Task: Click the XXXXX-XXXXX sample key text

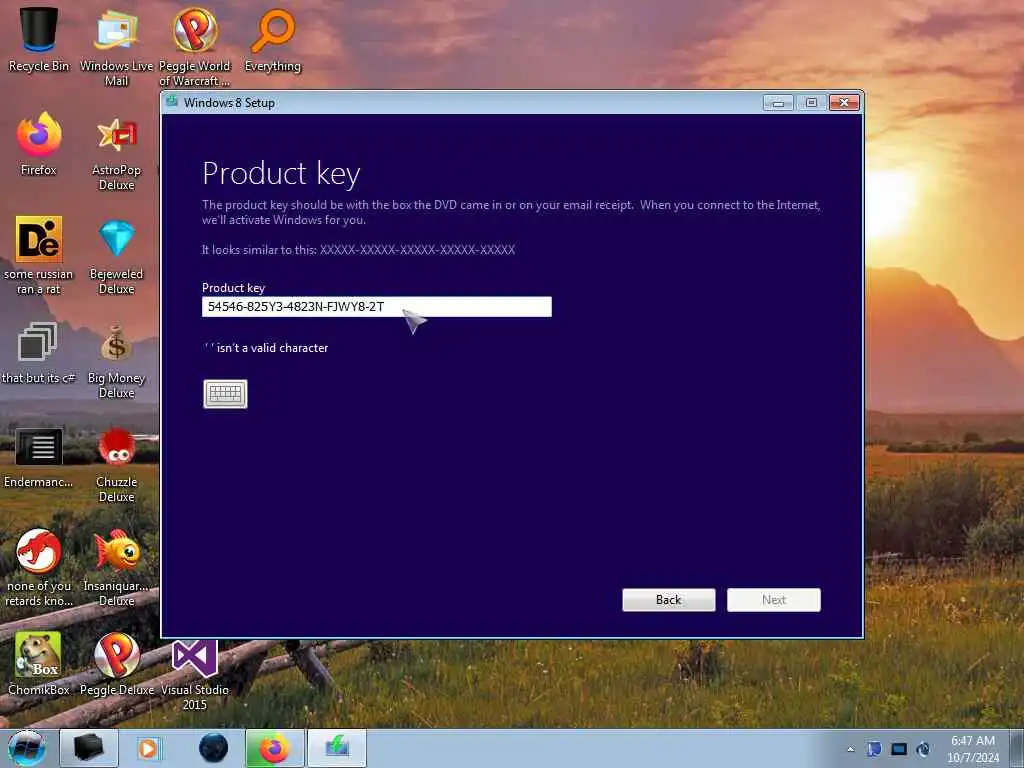Action: (x=417, y=249)
